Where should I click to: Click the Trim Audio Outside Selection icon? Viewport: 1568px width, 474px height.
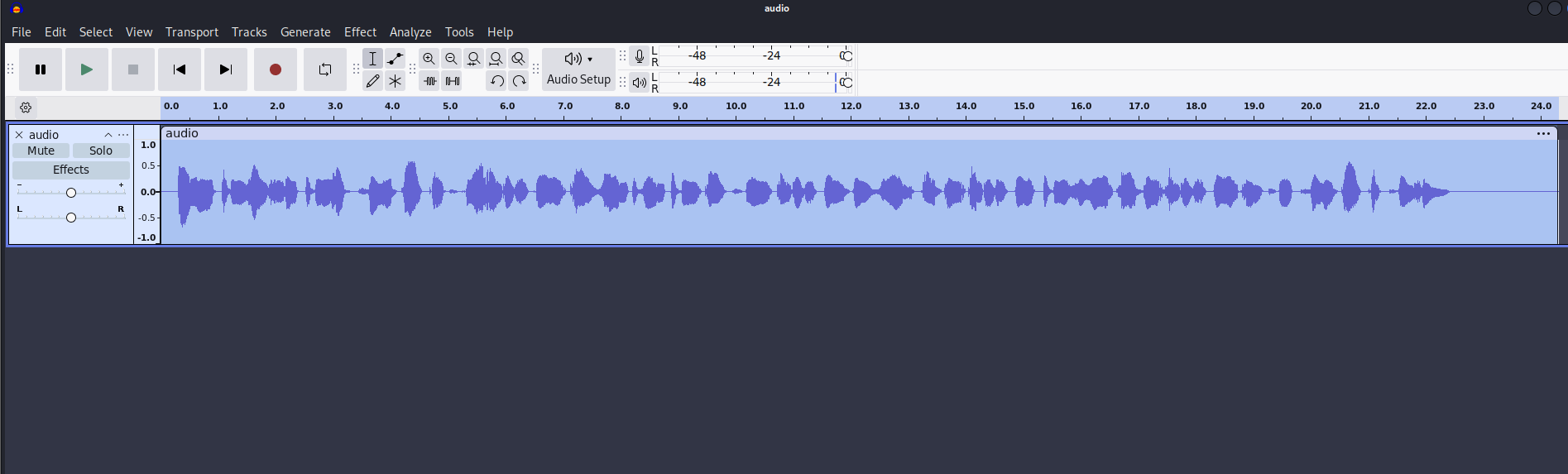(x=429, y=81)
